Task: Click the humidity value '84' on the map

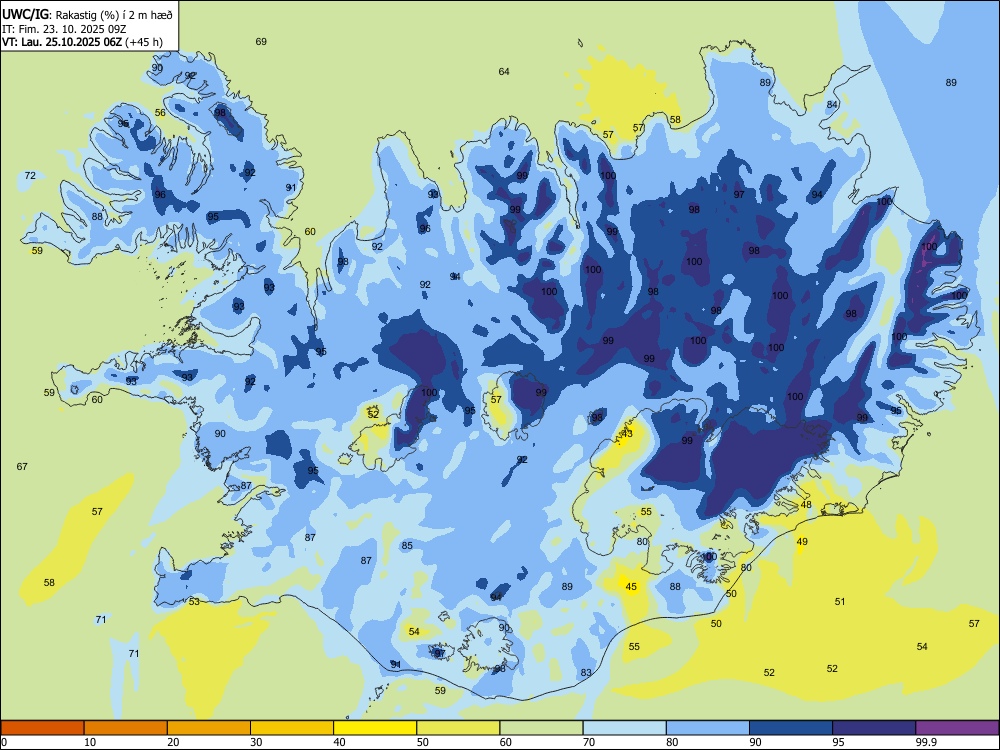Action: (832, 105)
